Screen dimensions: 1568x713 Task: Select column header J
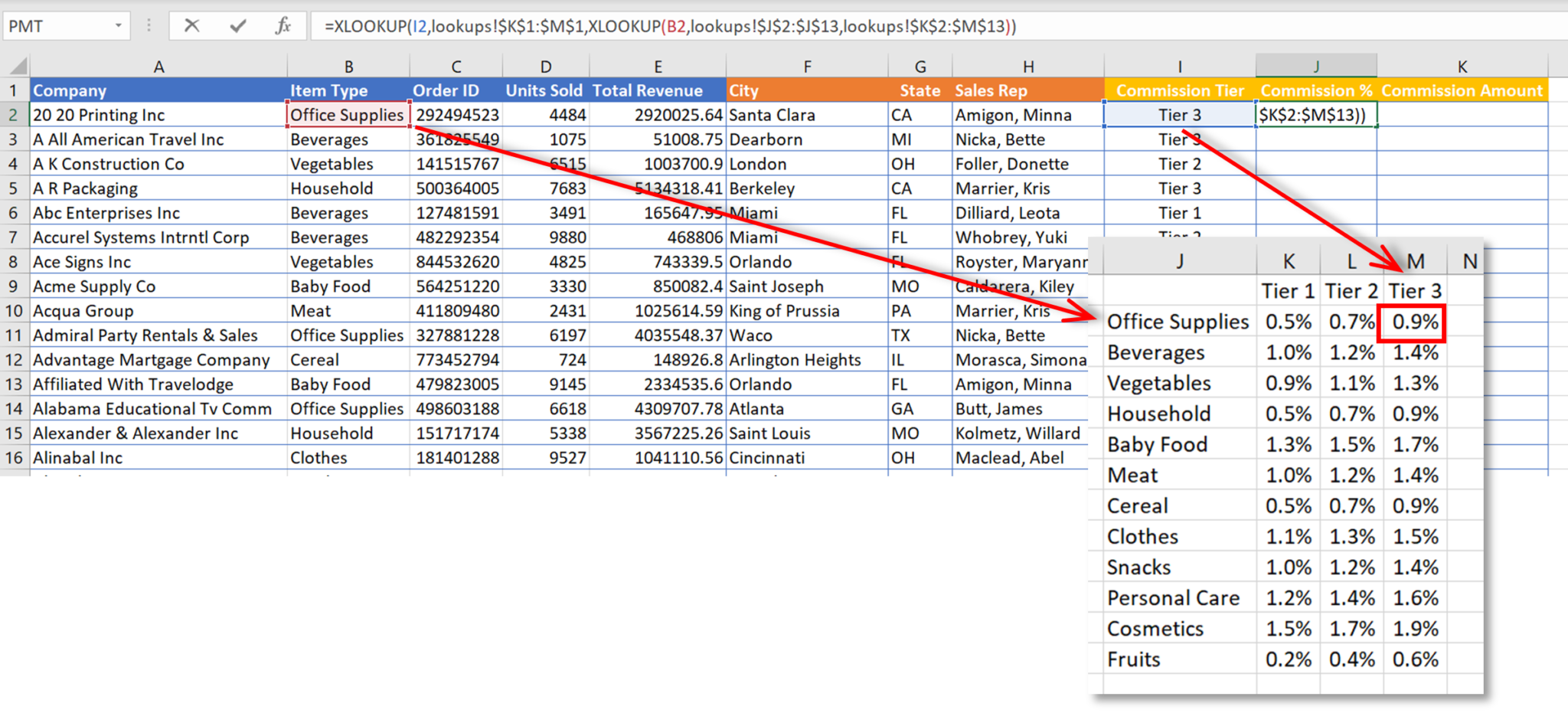tap(1316, 66)
